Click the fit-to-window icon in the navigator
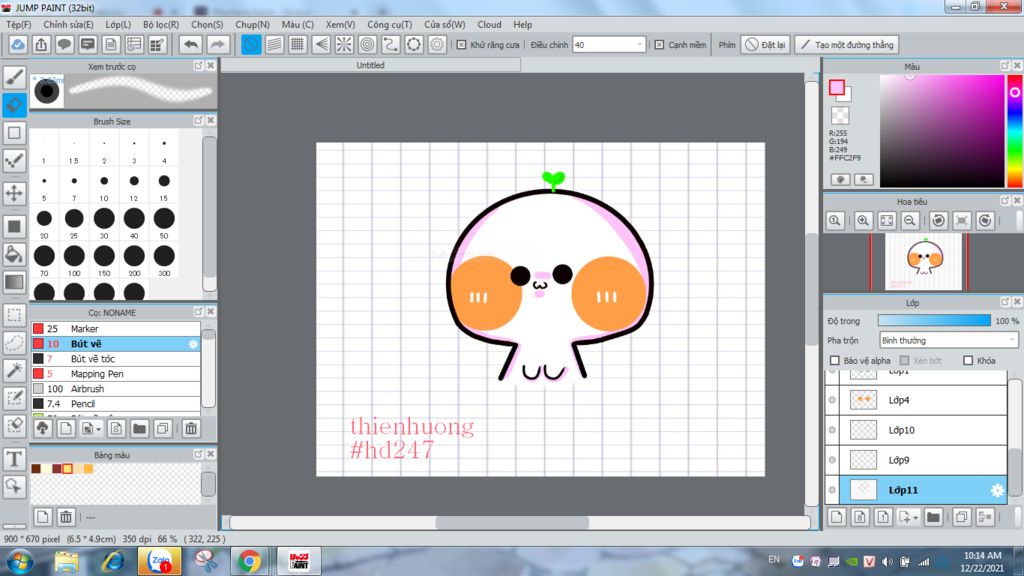The image size is (1024, 576). coord(886,221)
